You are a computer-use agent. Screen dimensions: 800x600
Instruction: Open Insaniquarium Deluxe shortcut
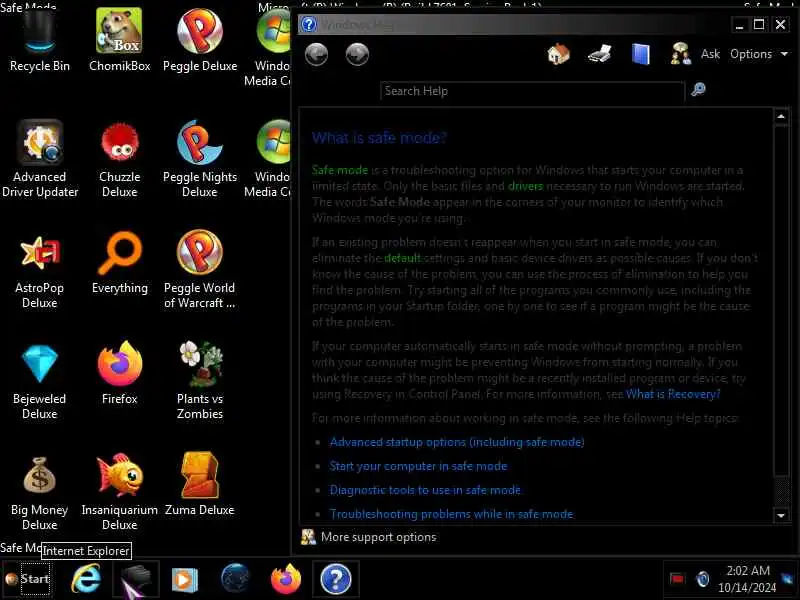click(119, 493)
